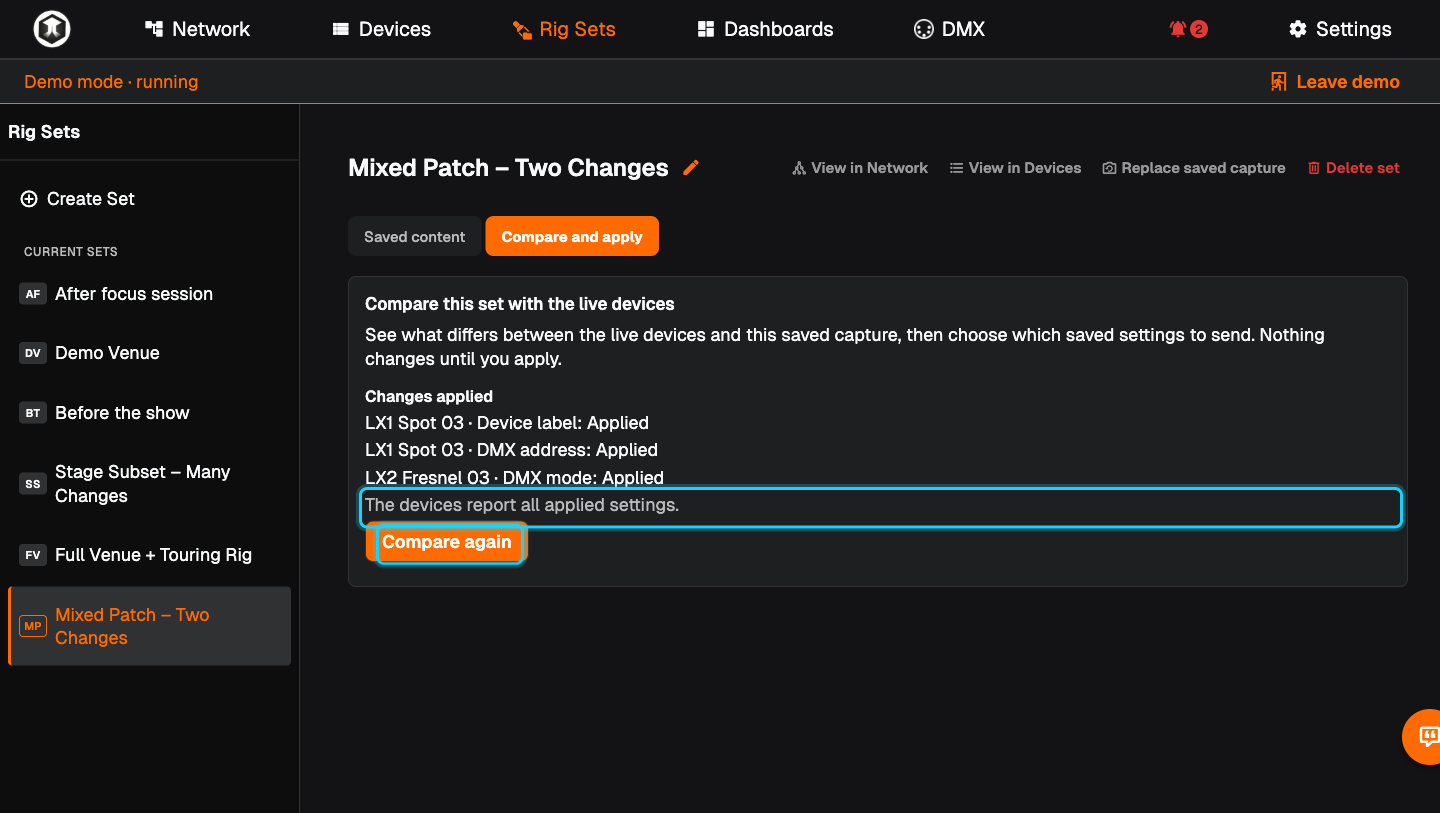Screen dimensions: 1440x813
Task: Click the pencil icon to rename the set
Action: pyautogui.click(x=691, y=168)
